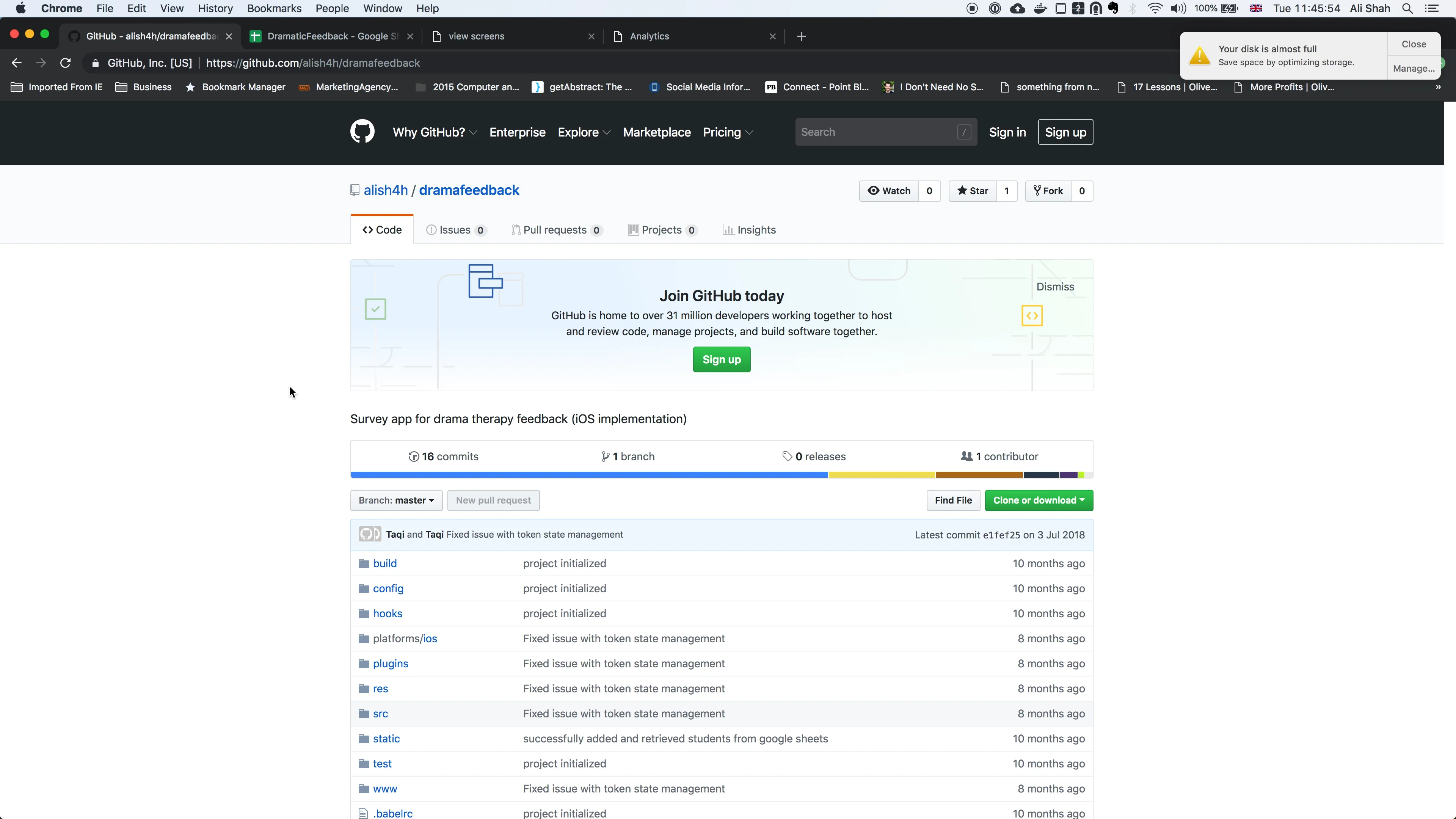Open macOS Spotlight search icon
The width and height of the screenshot is (1456, 819).
coord(1407,8)
